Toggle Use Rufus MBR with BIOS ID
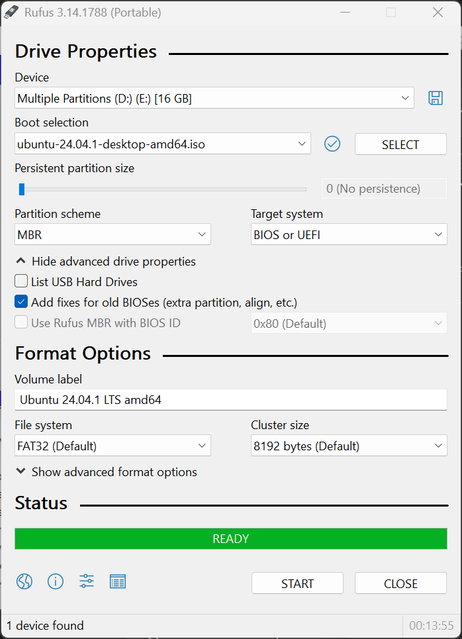This screenshot has height=639, width=462. [21, 322]
